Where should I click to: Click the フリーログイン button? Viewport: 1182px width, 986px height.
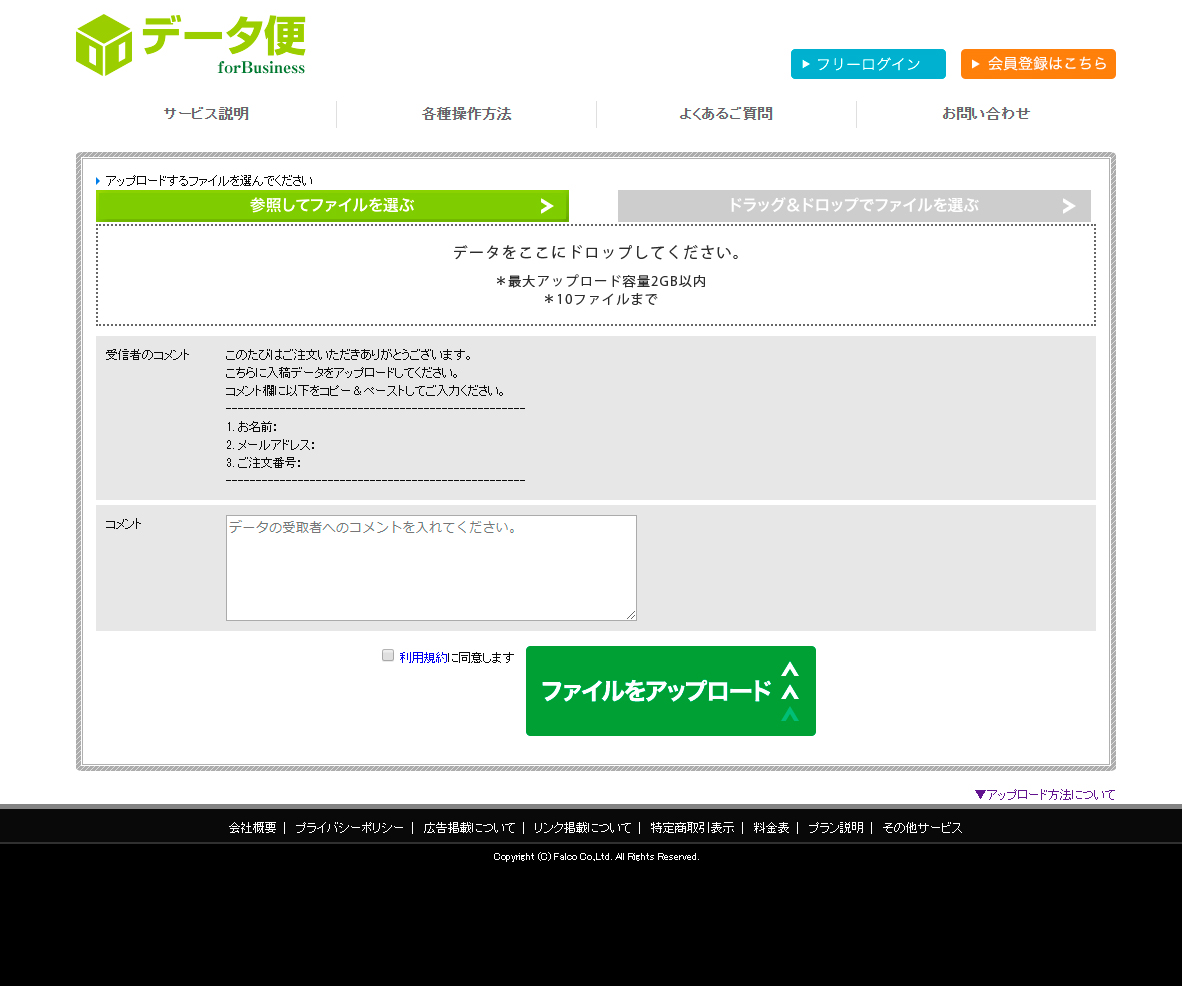point(868,64)
